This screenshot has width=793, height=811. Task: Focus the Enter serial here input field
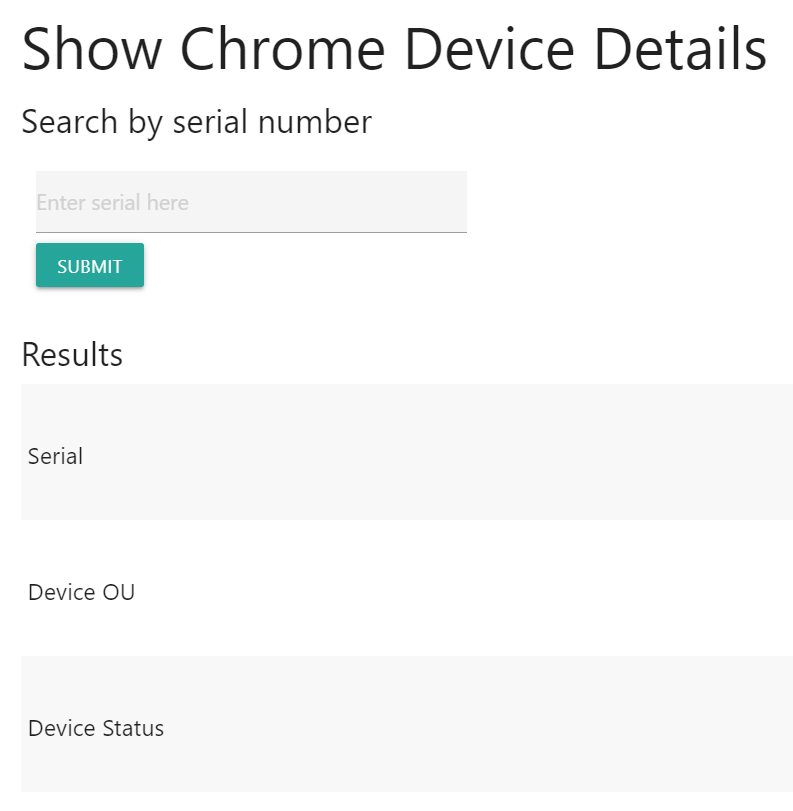tap(251, 202)
